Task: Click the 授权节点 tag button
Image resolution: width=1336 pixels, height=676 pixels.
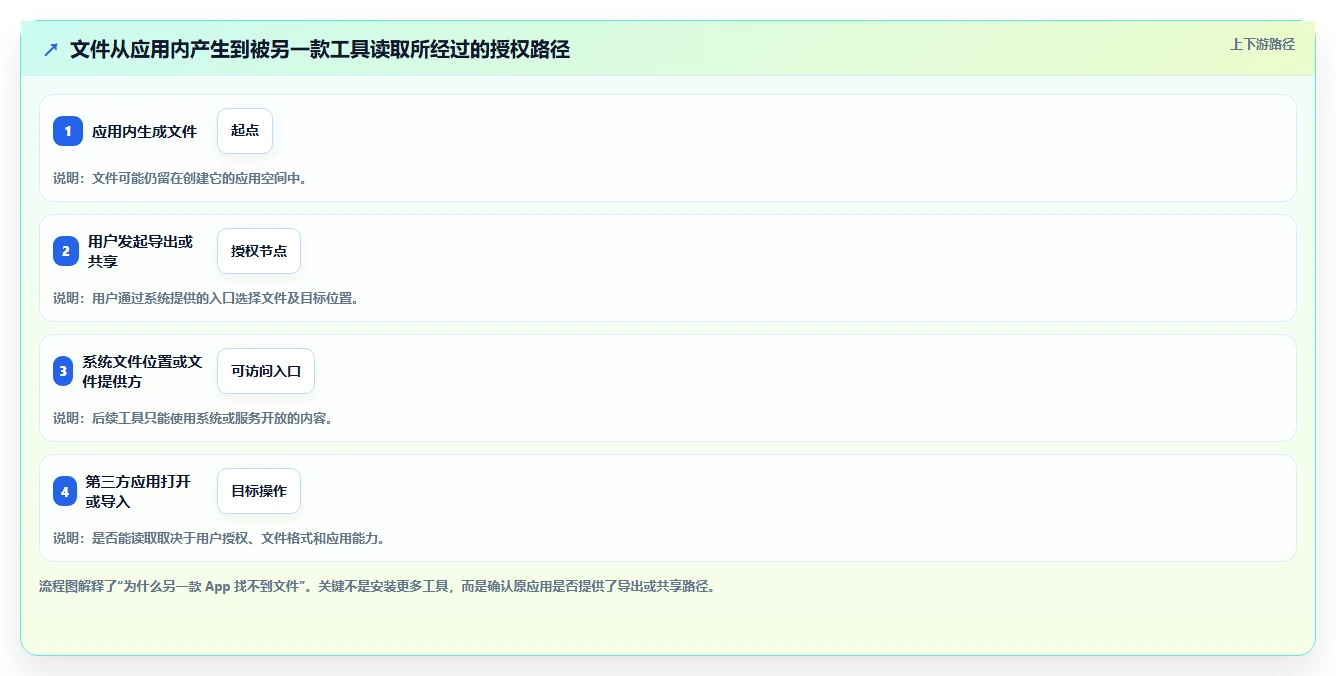Action: click(x=259, y=251)
